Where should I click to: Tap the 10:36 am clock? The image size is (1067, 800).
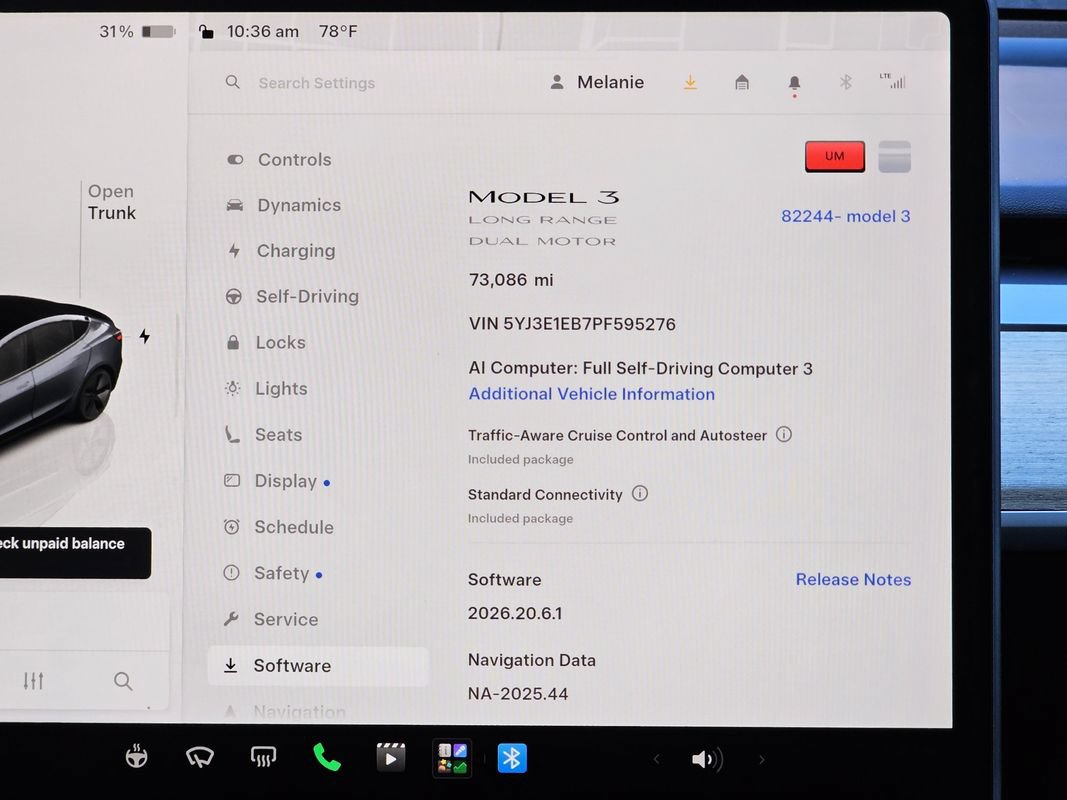[x=263, y=31]
